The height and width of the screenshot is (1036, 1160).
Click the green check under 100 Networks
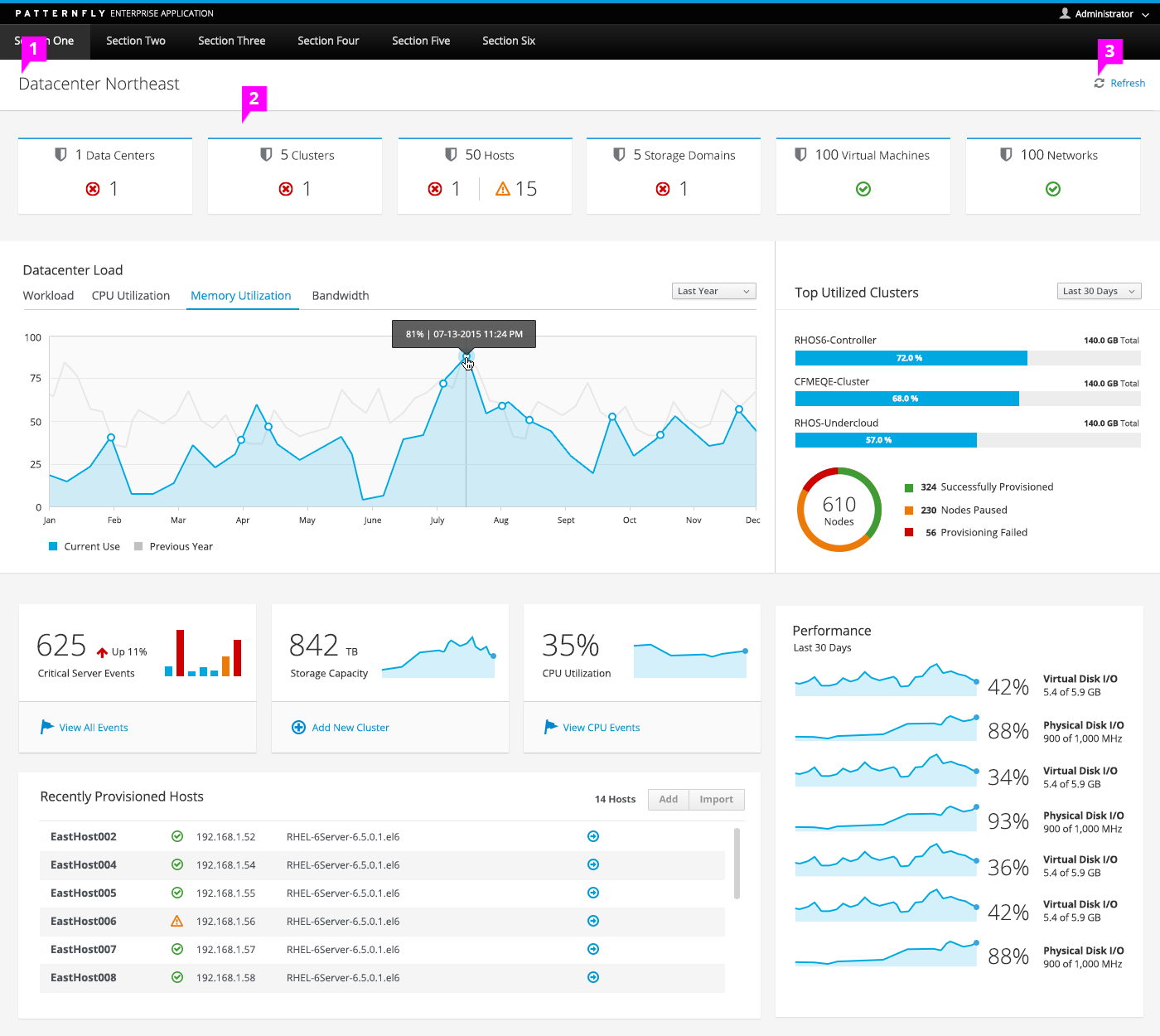click(1053, 189)
